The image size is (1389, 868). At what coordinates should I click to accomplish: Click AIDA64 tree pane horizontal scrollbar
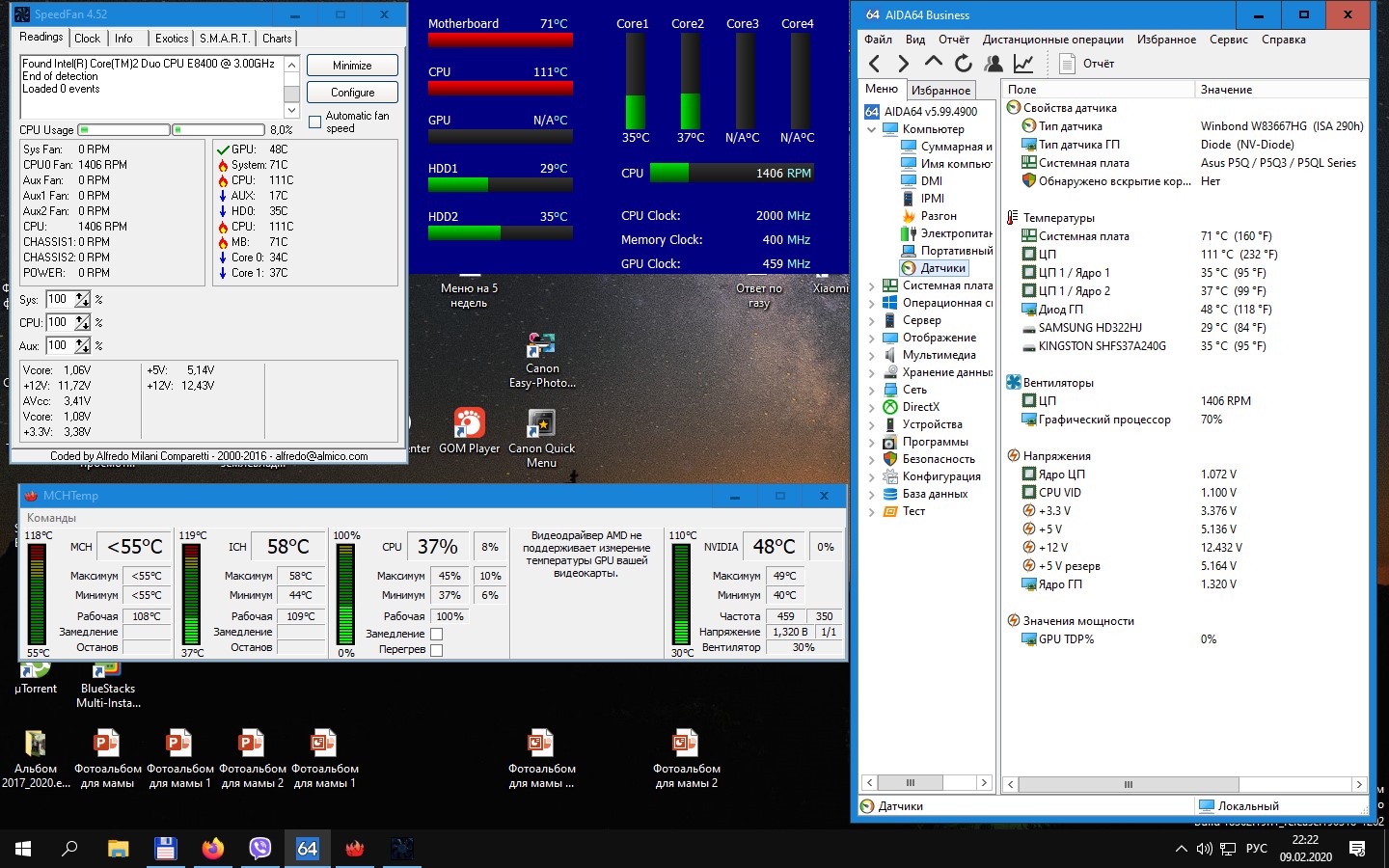927,783
